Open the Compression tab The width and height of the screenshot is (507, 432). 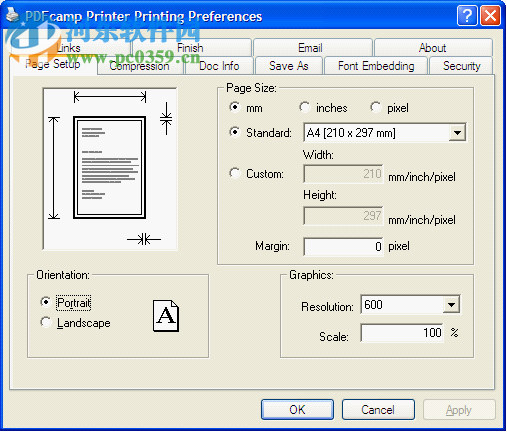pos(139,66)
